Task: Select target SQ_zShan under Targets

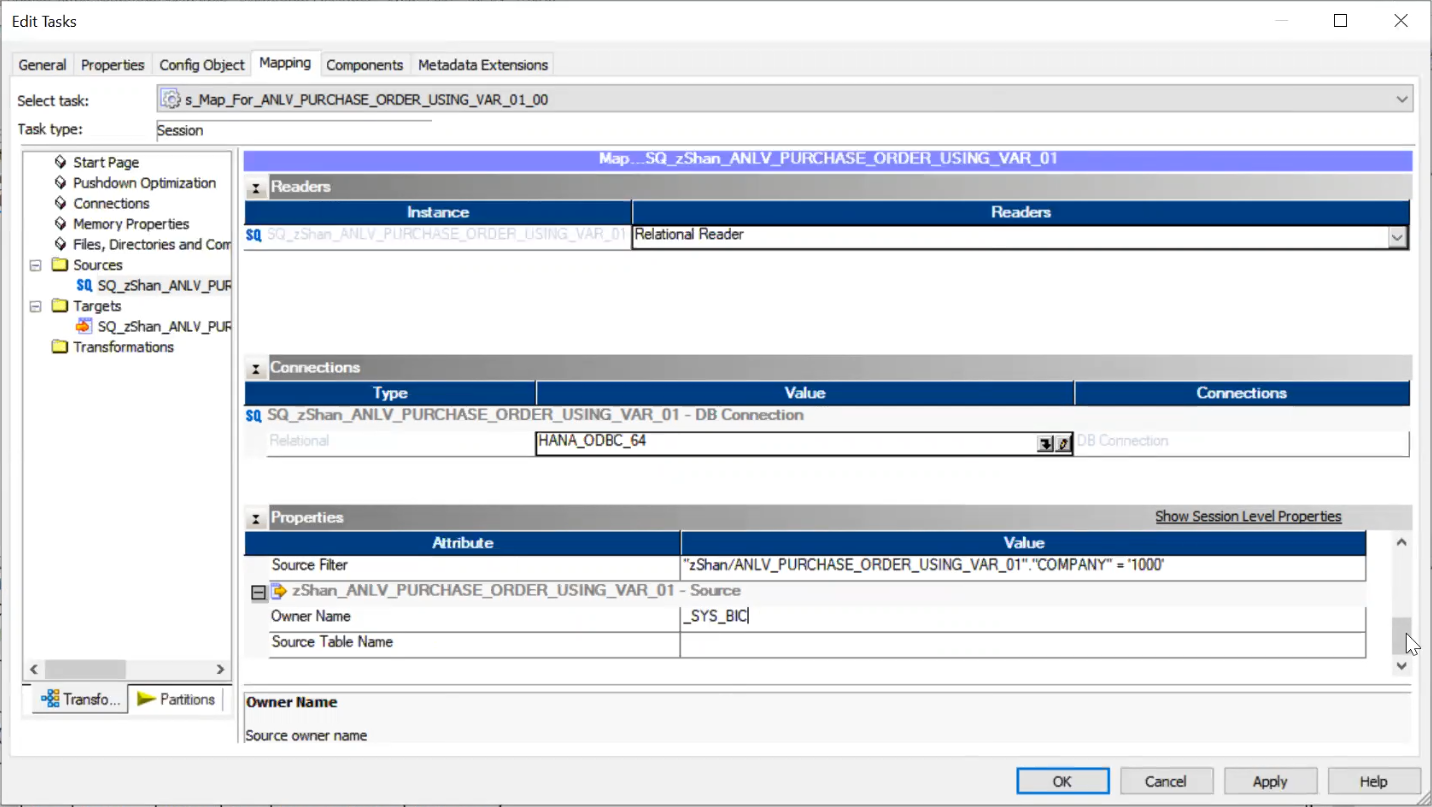Action: [164, 326]
